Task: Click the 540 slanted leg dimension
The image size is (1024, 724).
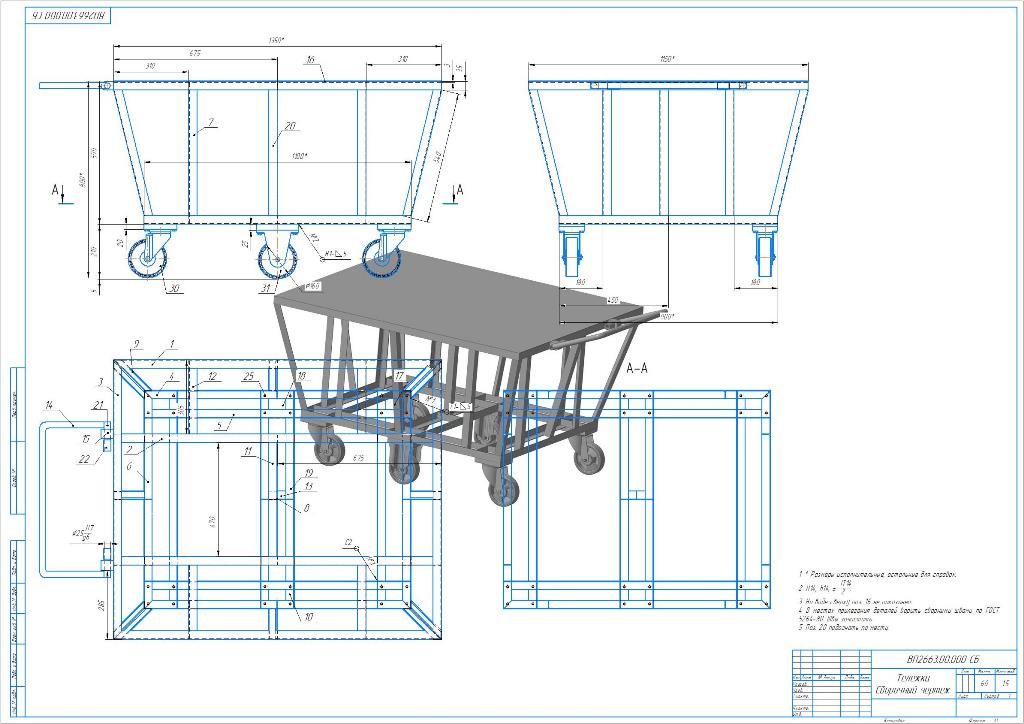Action: click(439, 157)
